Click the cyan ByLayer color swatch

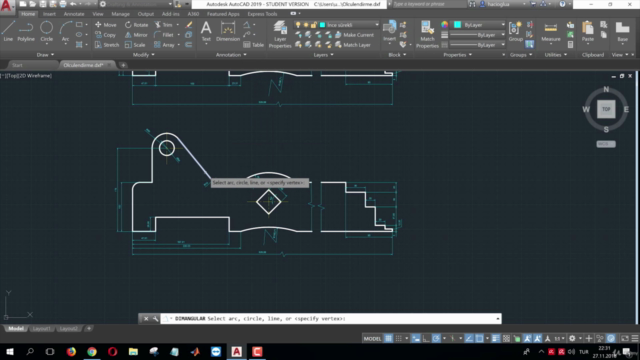[x=458, y=25]
